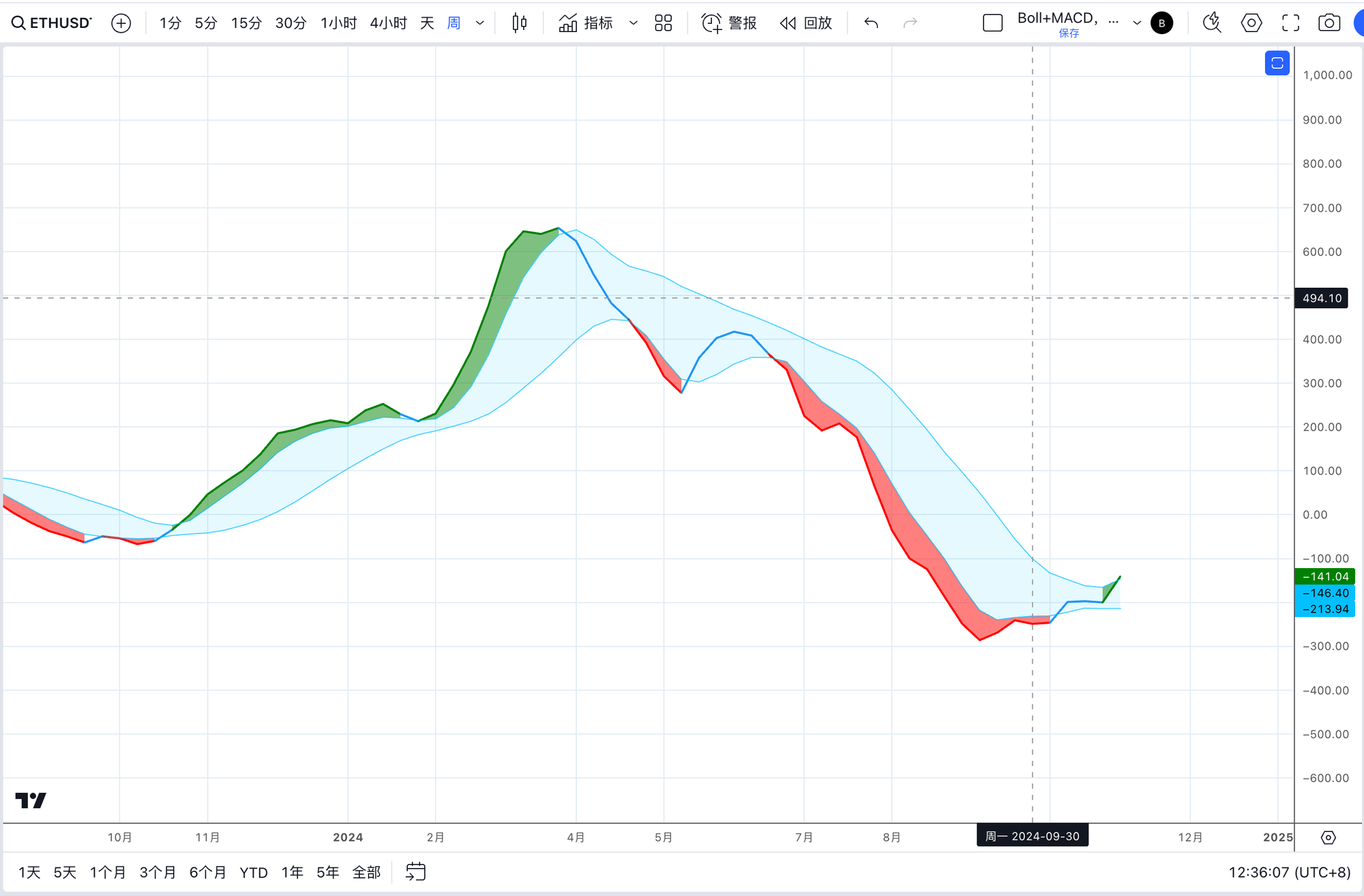Click the blue pane maximize button

click(x=1277, y=63)
